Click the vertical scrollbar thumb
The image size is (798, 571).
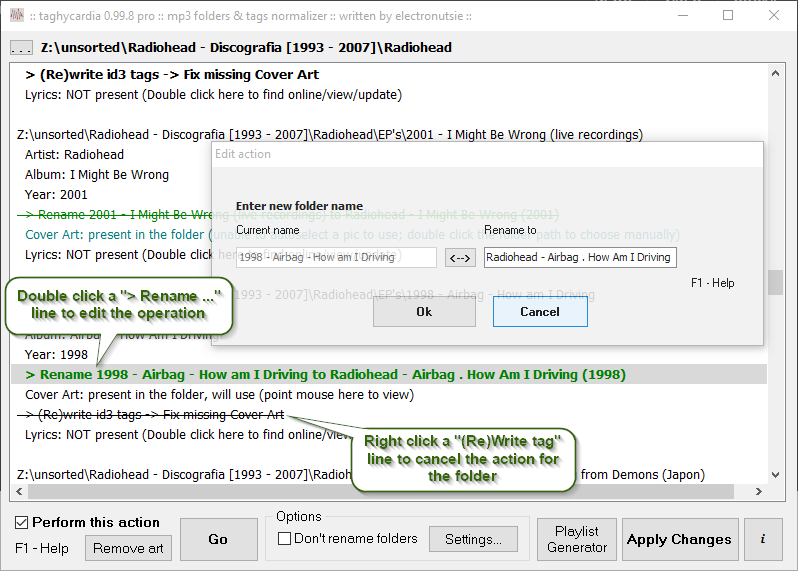775,282
